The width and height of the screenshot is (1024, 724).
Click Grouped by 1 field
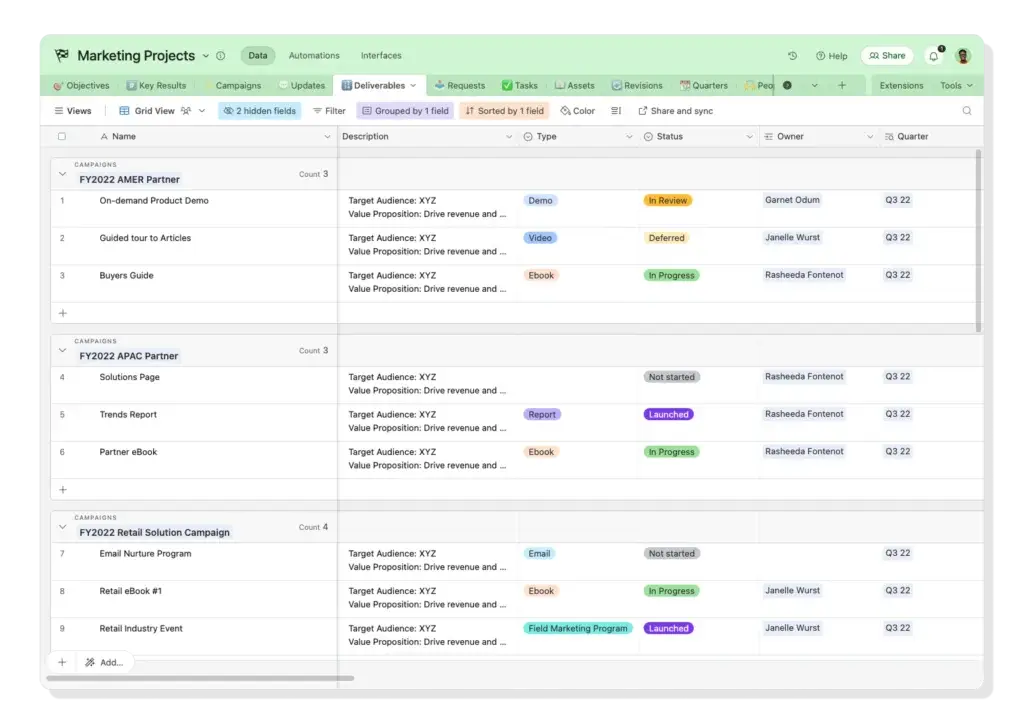406,111
